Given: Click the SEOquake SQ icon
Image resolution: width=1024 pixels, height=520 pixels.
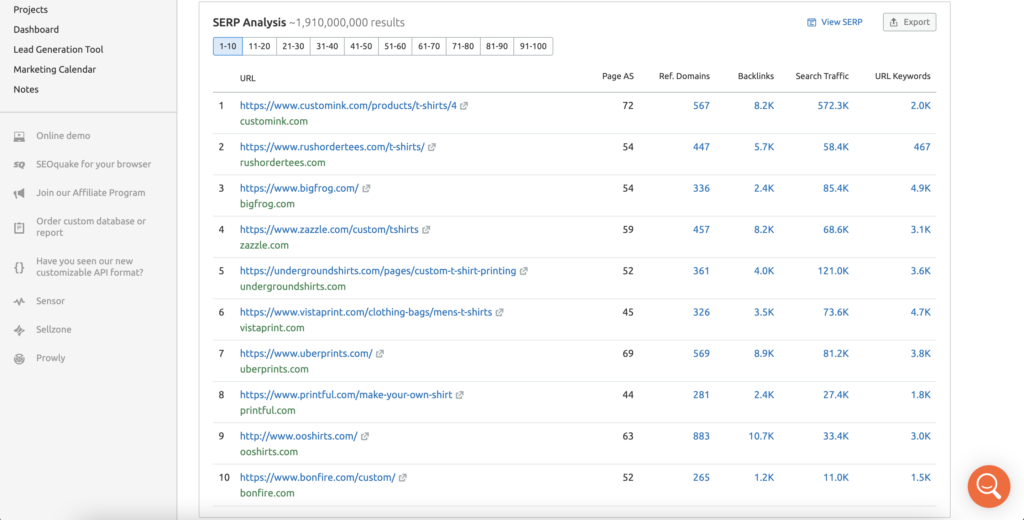Looking at the screenshot, I should click(20, 165).
